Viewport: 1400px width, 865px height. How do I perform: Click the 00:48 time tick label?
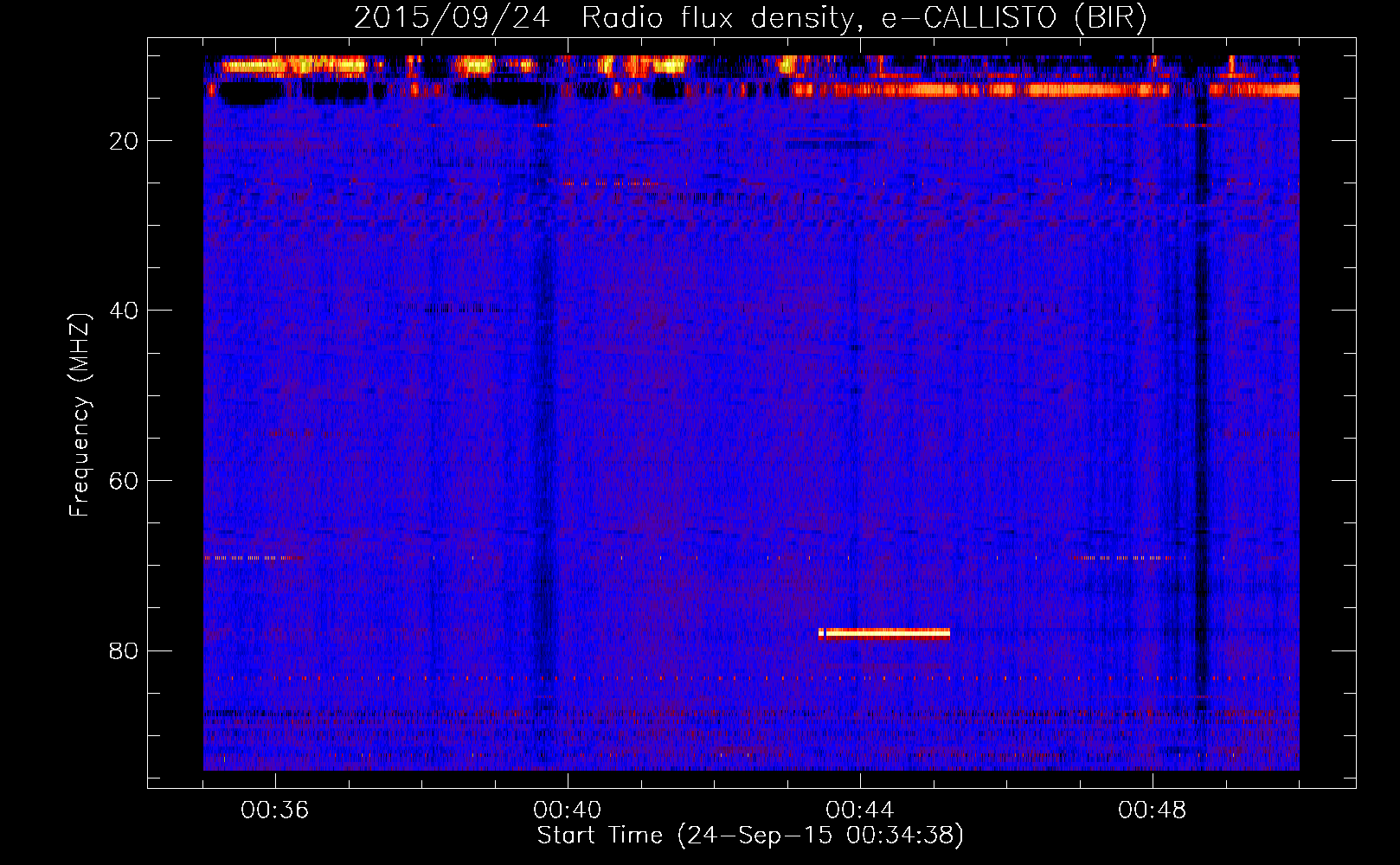pyautogui.click(x=1153, y=811)
